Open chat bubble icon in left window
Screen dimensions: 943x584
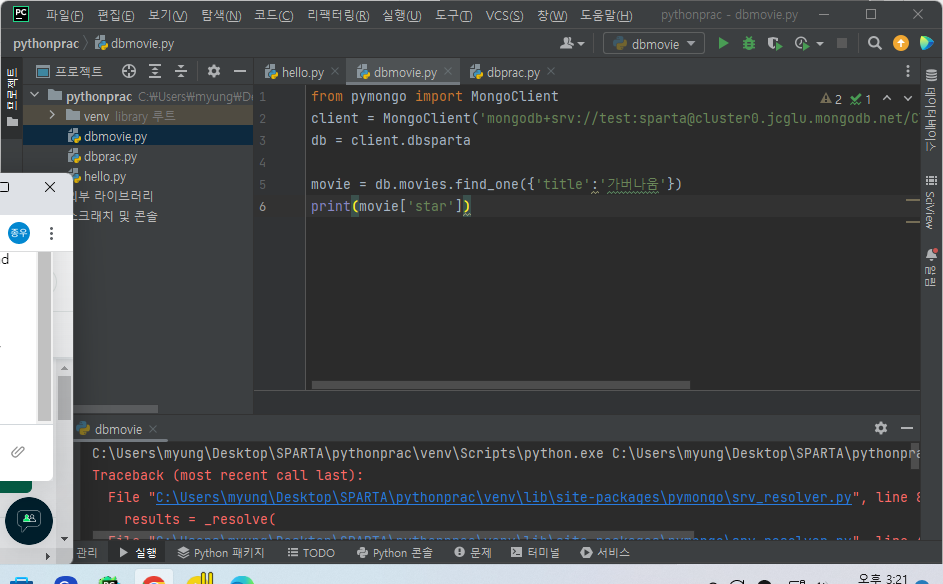point(29,521)
